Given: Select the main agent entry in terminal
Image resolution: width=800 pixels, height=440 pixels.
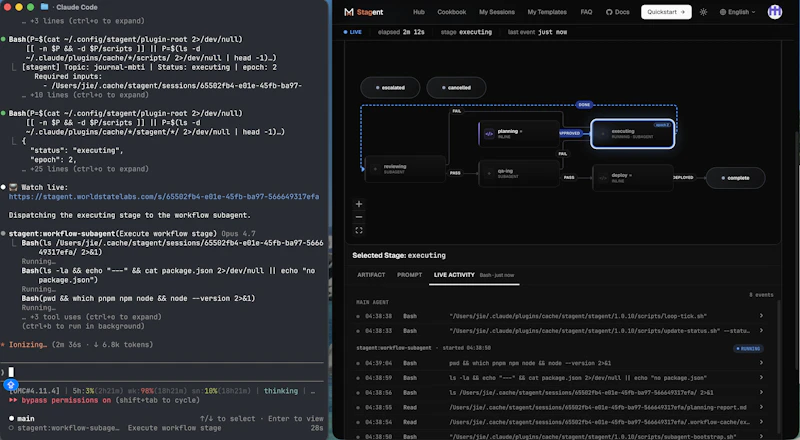Looking at the screenshot, I should (26, 419).
